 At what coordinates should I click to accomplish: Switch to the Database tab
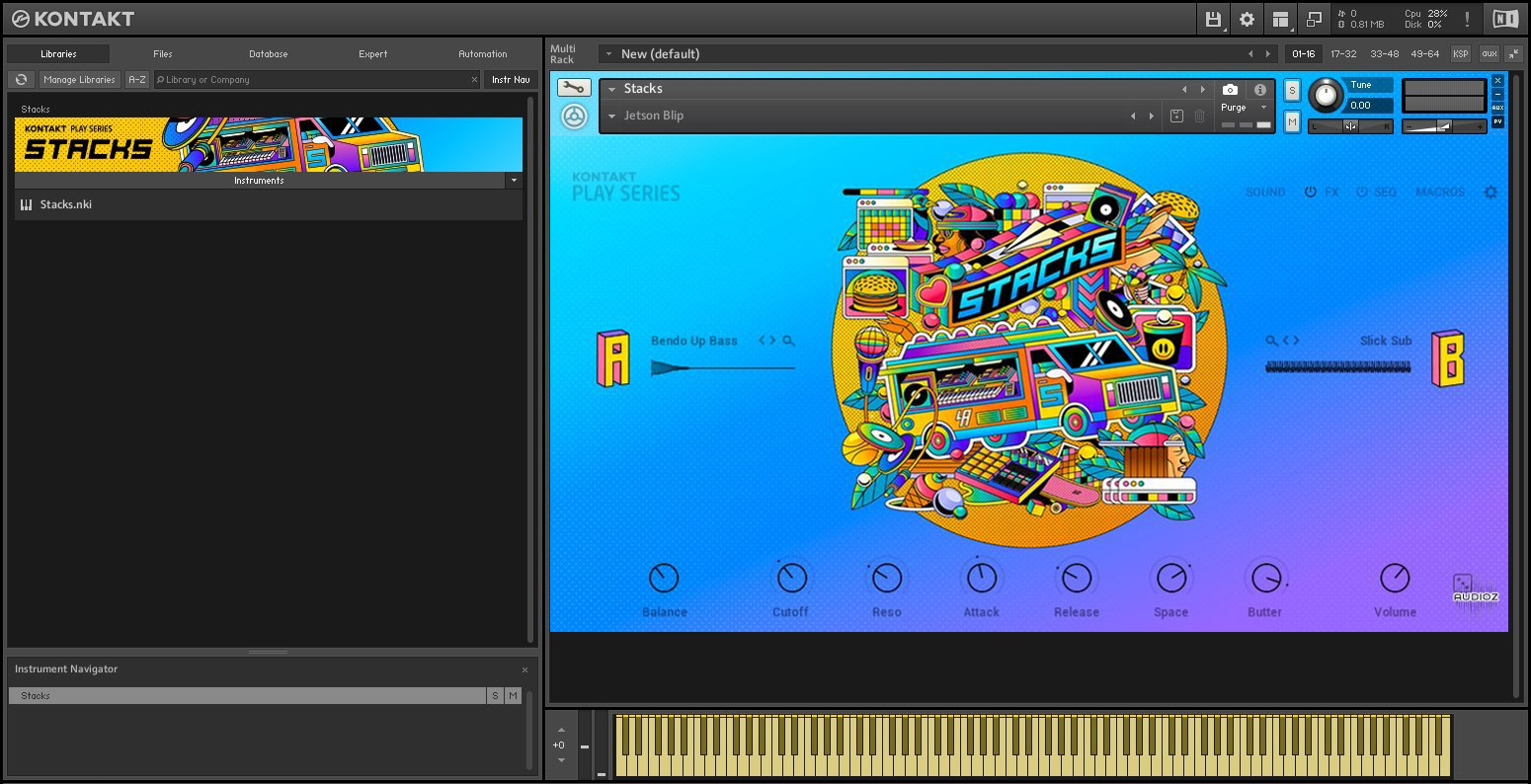[269, 54]
